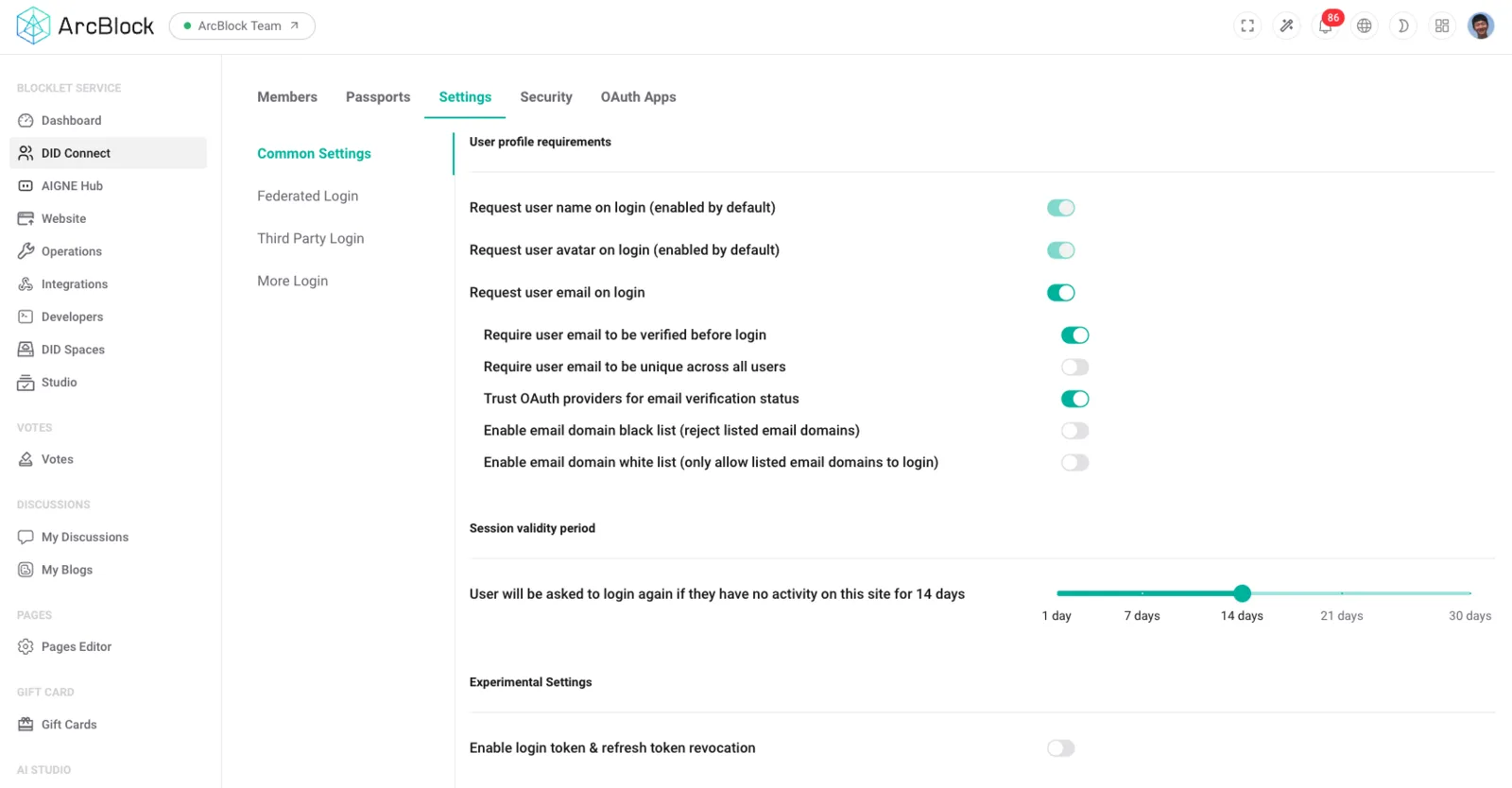The height and width of the screenshot is (788, 1512).
Task: Toggle Request user name on login
Action: pos(1060,208)
